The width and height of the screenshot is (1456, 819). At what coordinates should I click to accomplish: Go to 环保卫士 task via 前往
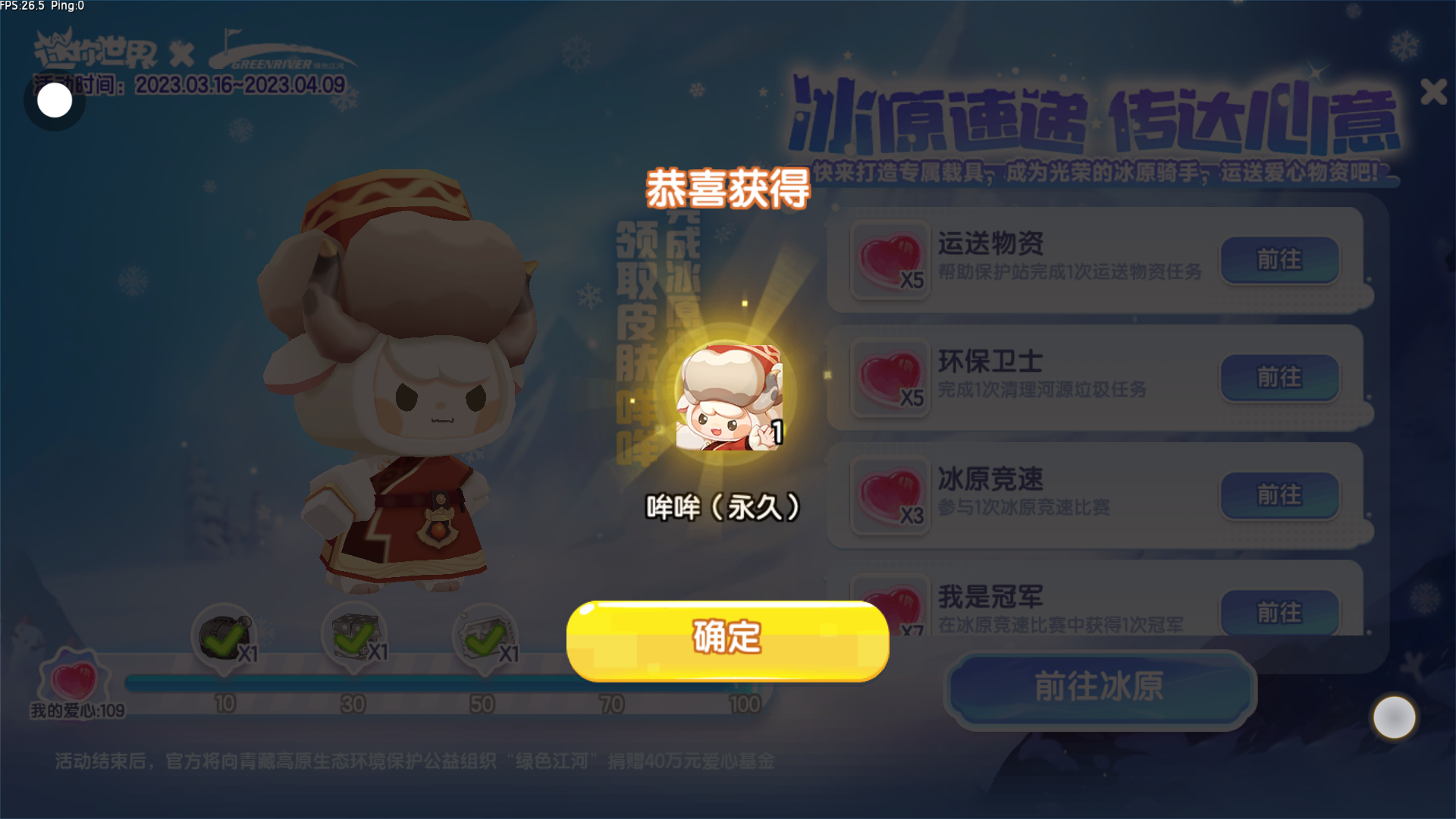point(1279,378)
